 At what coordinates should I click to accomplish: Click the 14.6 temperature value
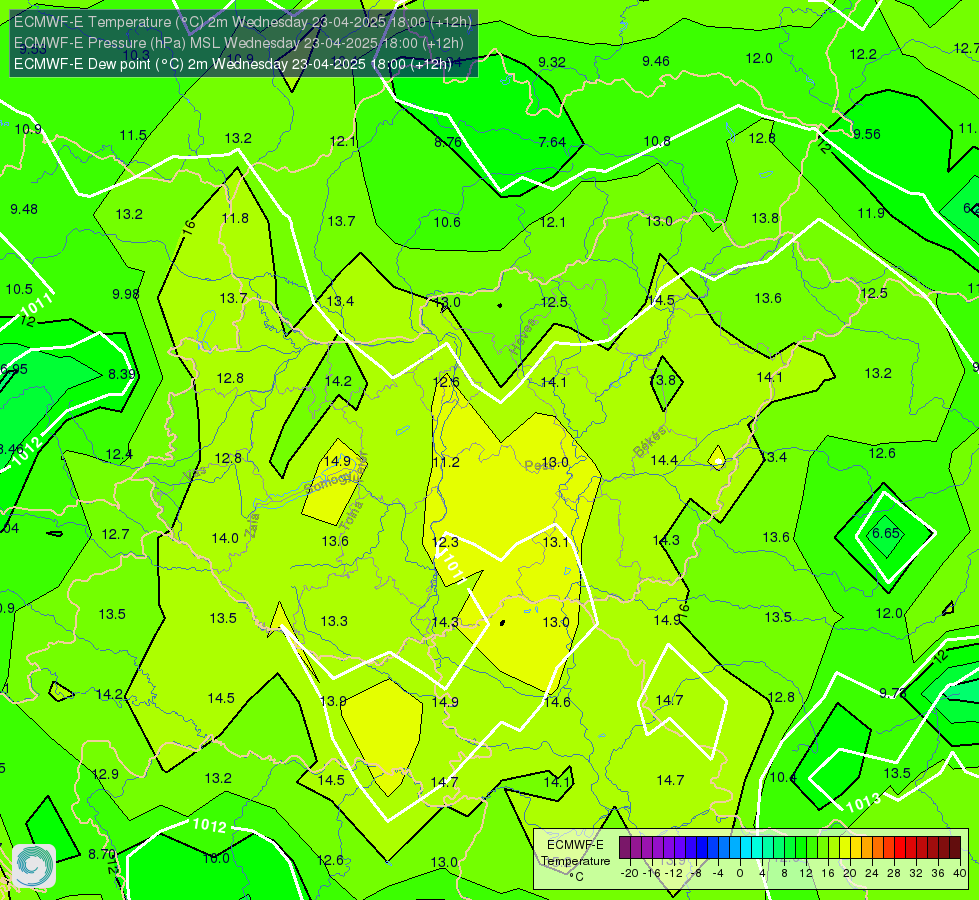(557, 703)
